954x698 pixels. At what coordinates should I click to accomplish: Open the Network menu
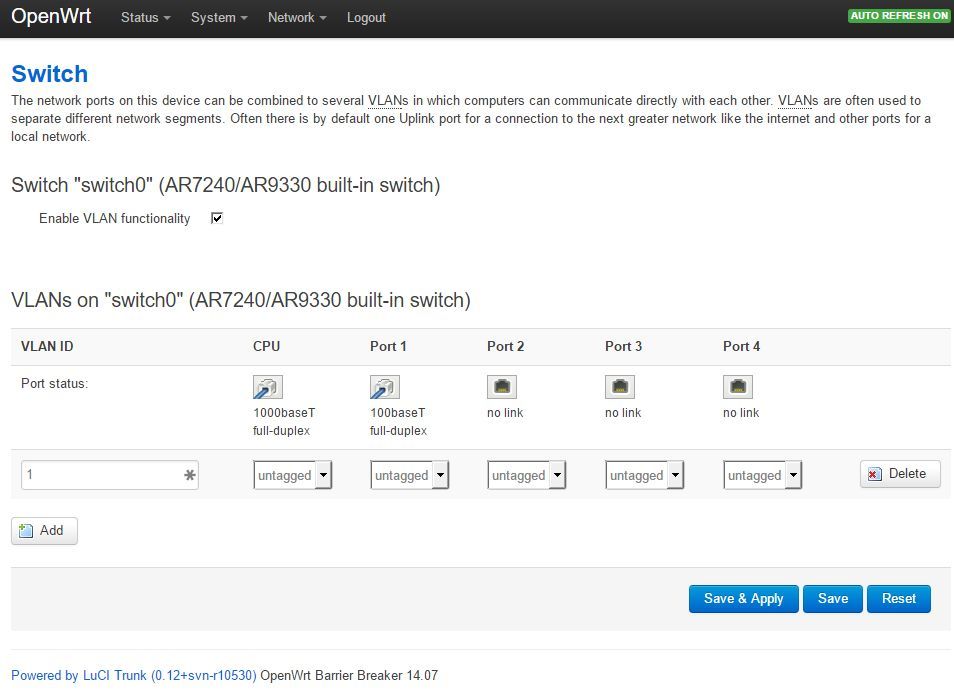tap(297, 18)
